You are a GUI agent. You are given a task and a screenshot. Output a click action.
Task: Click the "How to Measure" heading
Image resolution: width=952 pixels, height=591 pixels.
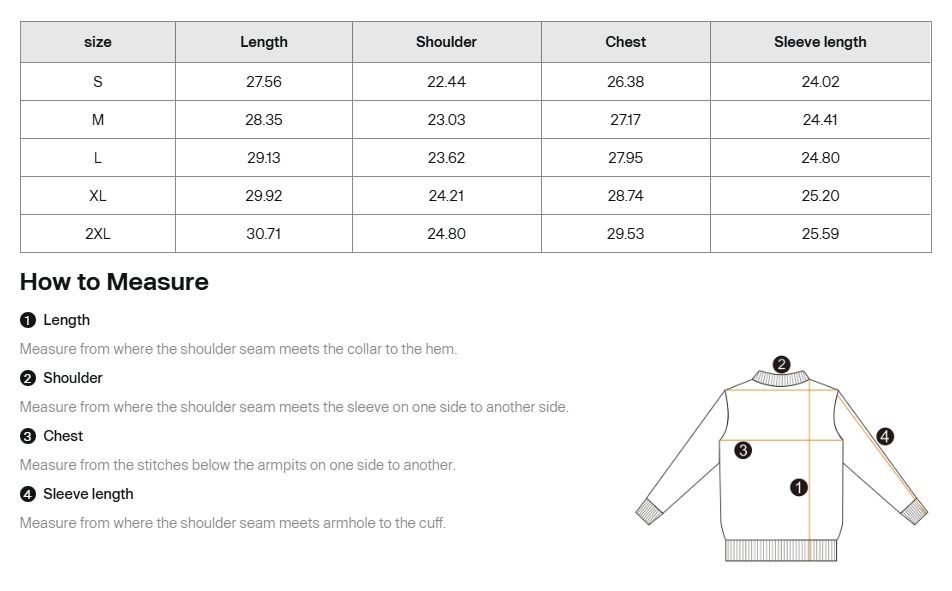114,282
